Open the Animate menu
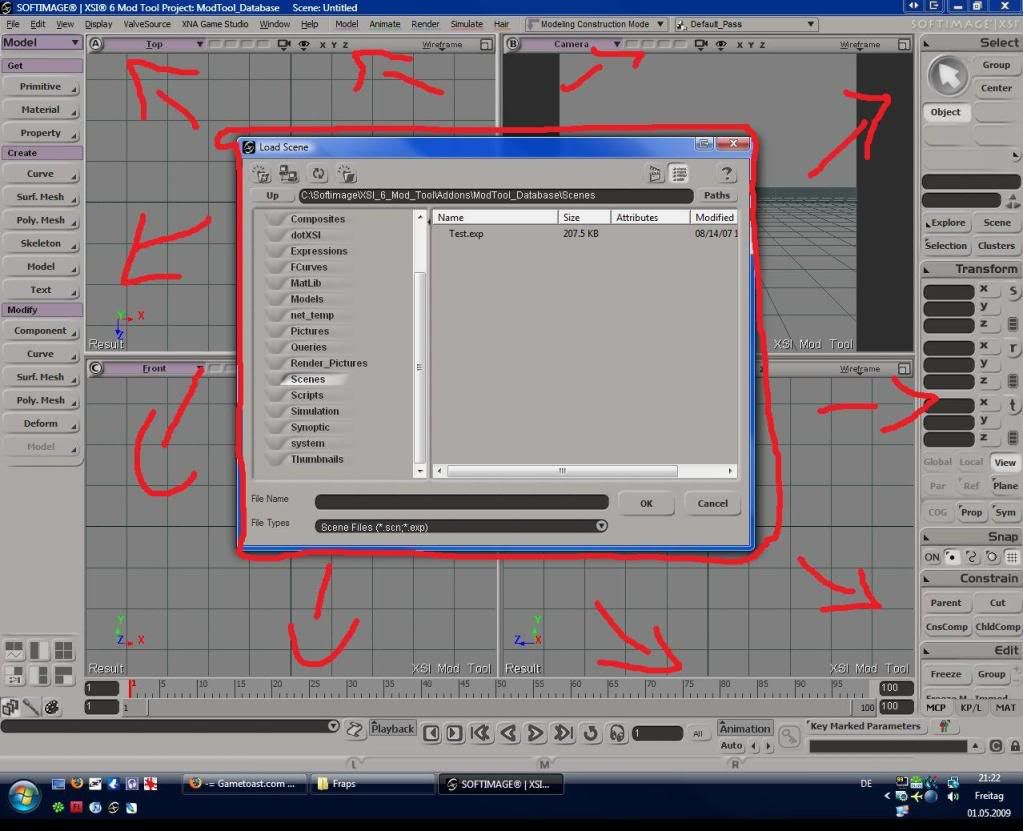The height and width of the screenshot is (831, 1023). coord(384,24)
